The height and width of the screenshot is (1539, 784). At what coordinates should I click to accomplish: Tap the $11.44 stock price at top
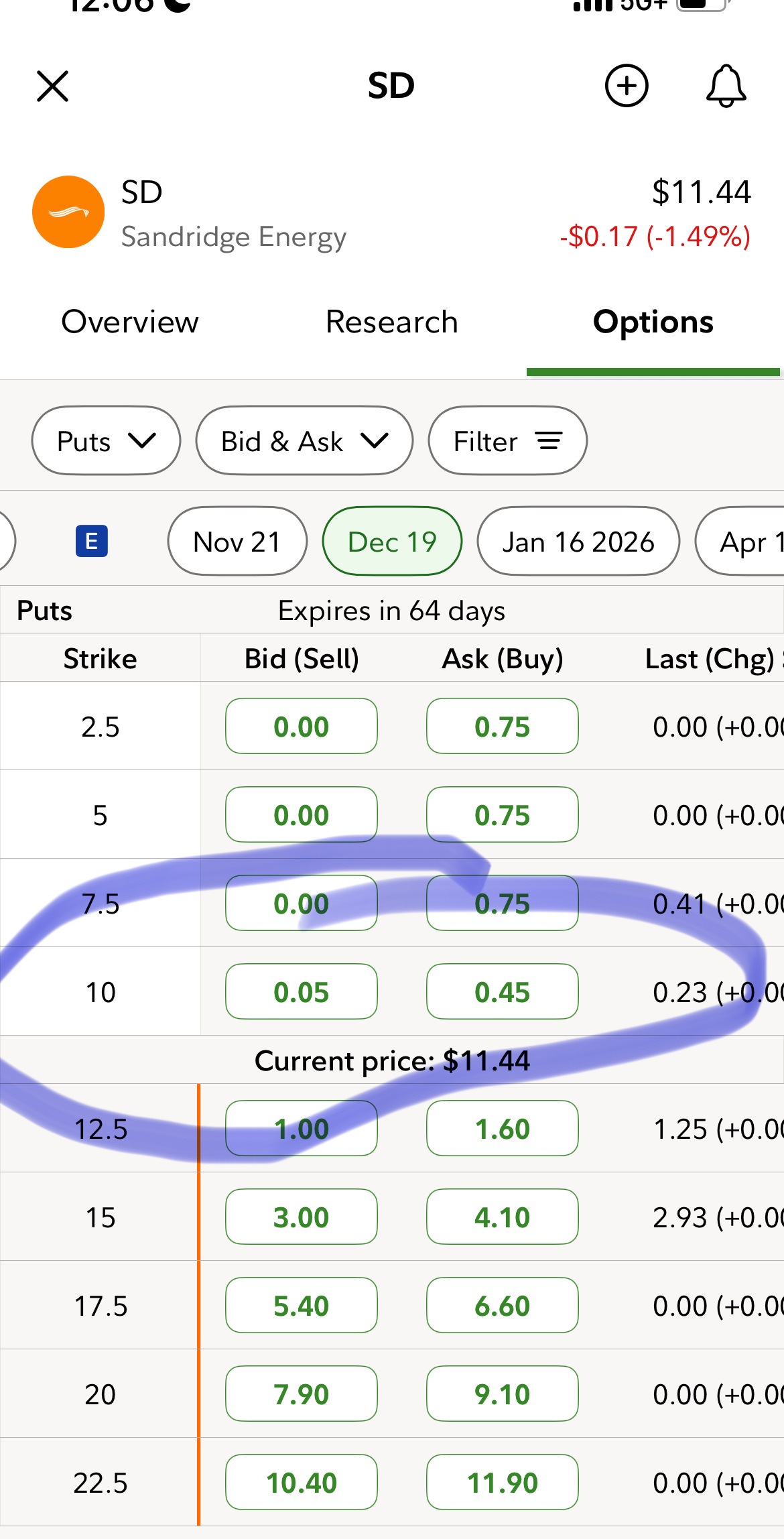click(x=702, y=192)
